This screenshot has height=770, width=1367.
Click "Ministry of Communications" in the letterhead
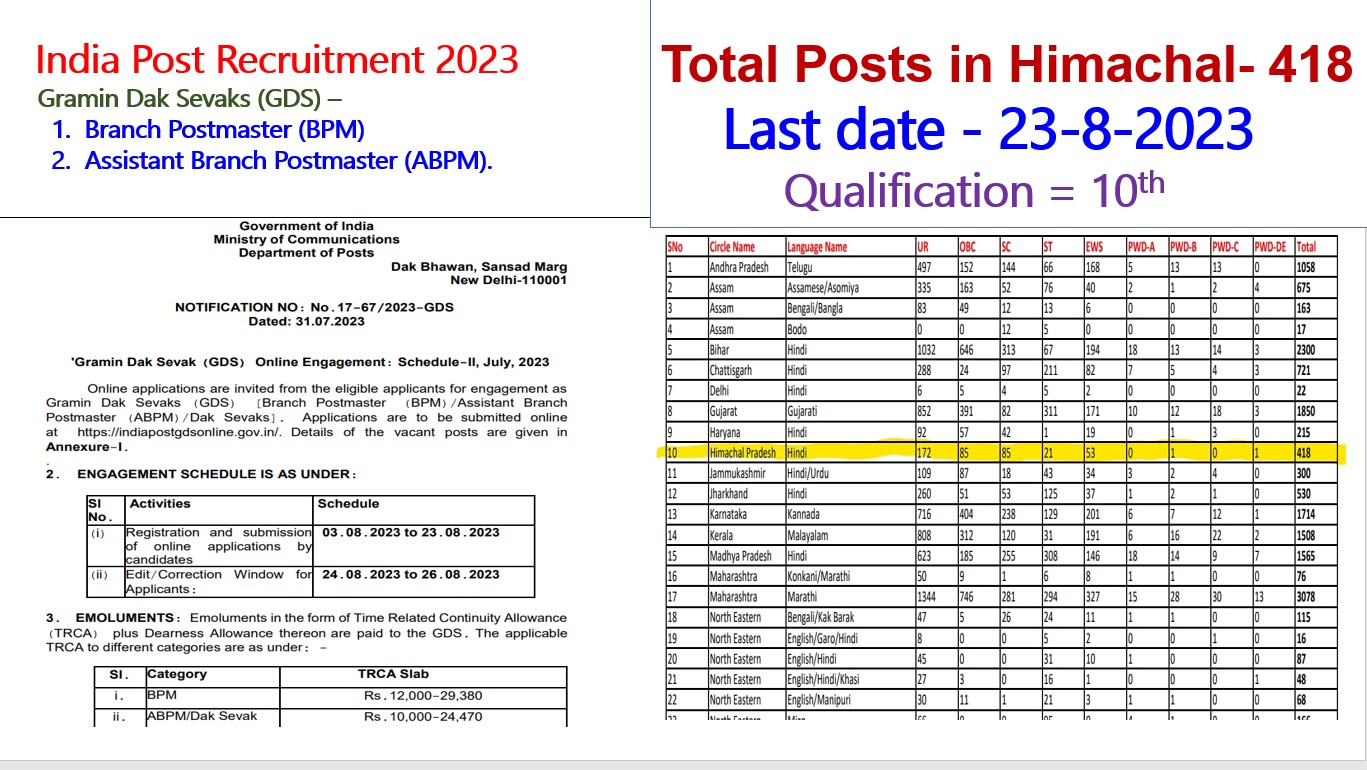(x=306, y=239)
